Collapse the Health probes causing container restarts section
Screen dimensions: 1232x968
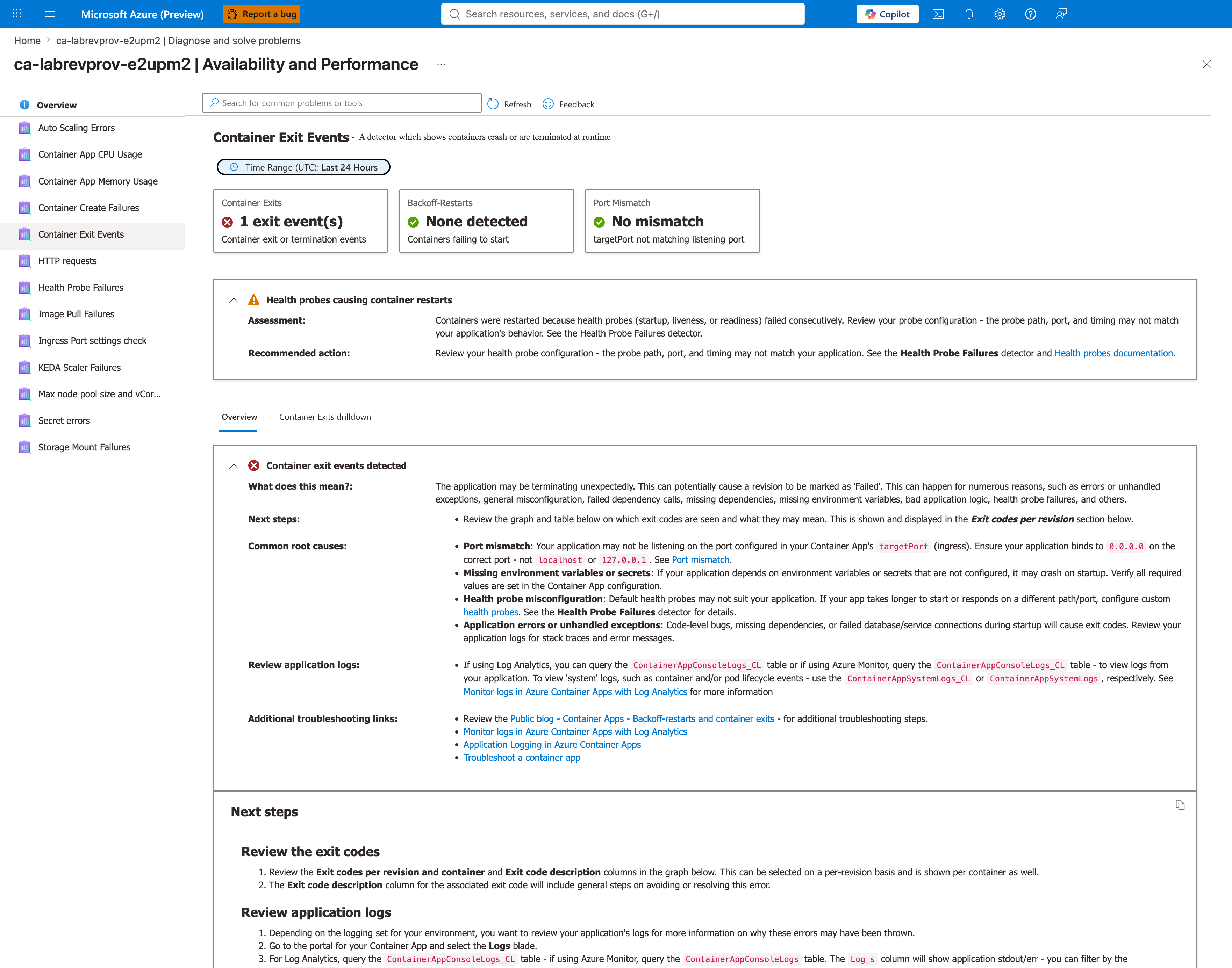[234, 301]
